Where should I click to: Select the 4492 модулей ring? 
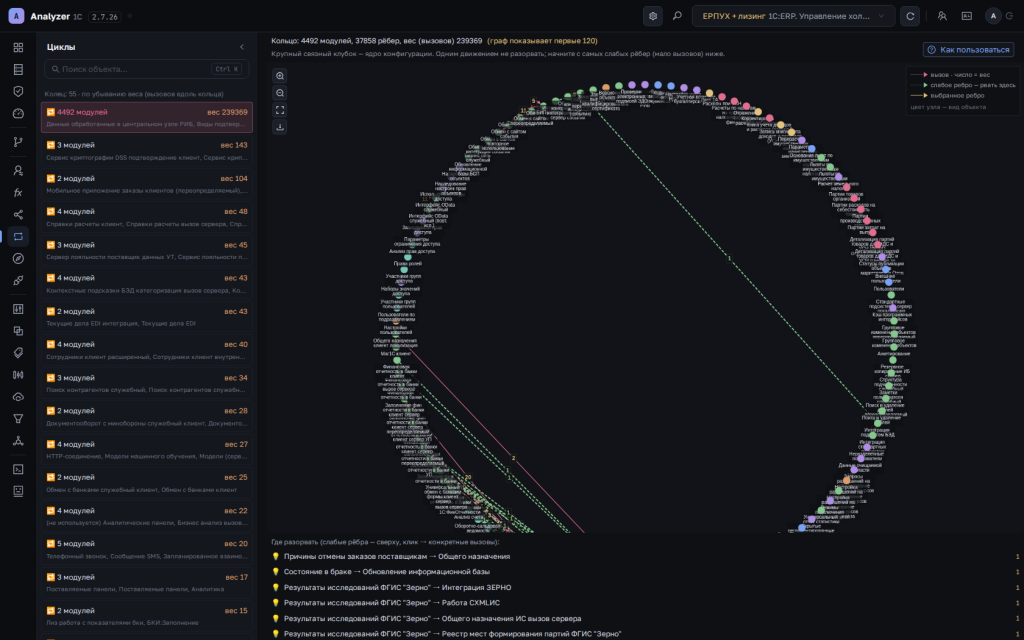point(146,117)
